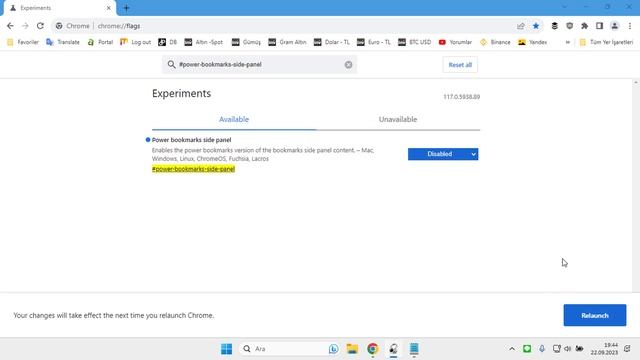Open the Yandex bookmark
The height and width of the screenshot is (360, 640).
pos(533,42)
